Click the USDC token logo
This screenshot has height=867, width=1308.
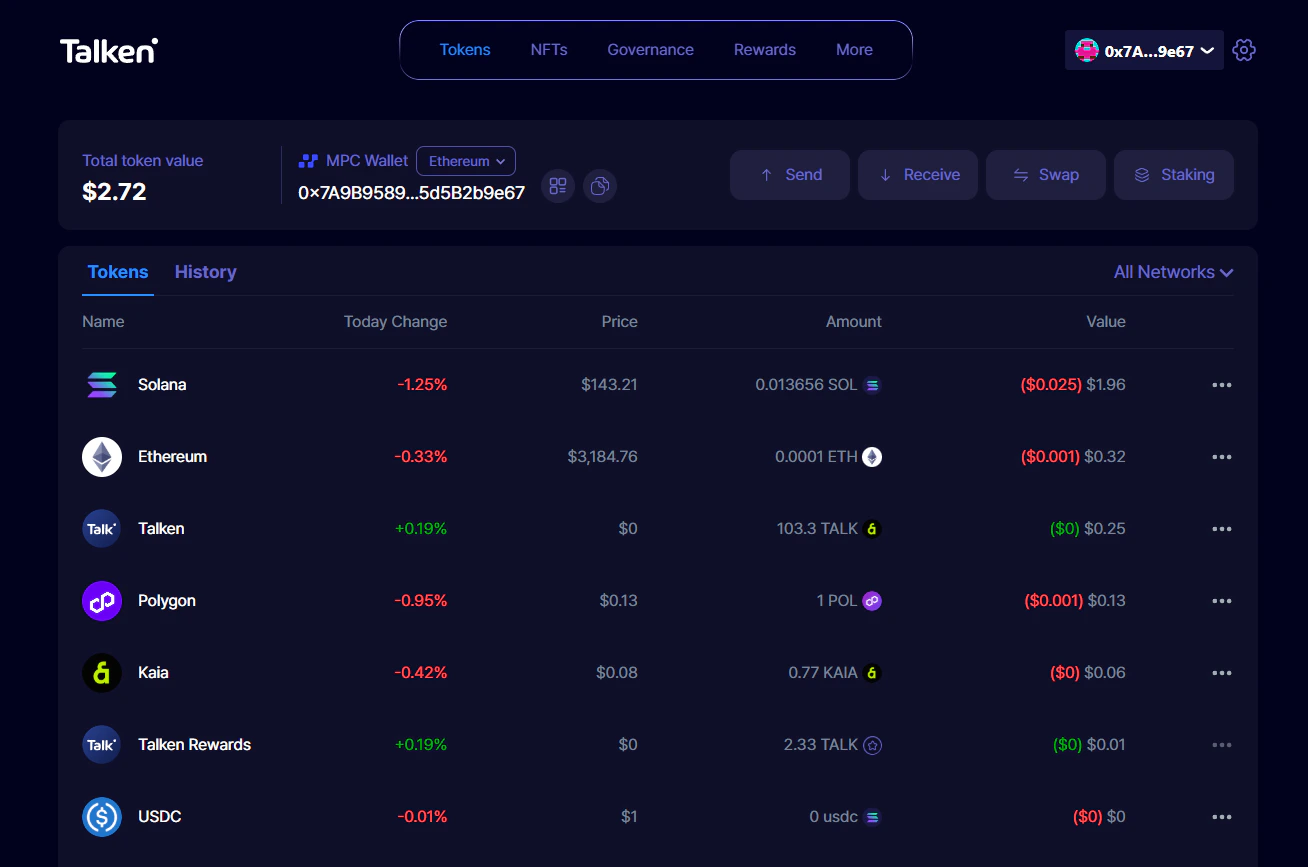pyautogui.click(x=102, y=817)
